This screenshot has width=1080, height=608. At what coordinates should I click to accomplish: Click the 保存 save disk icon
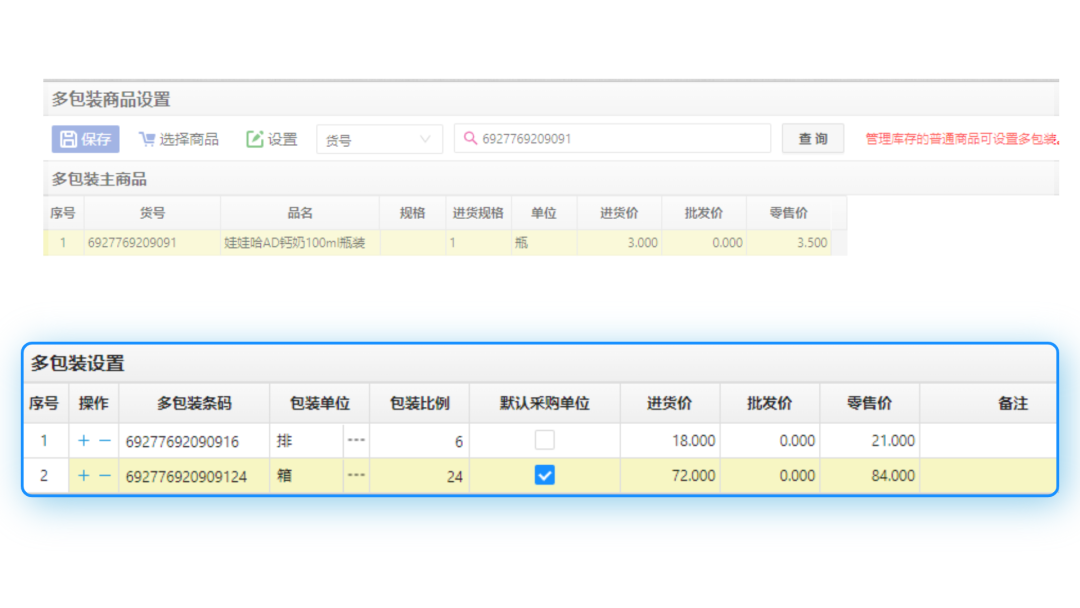[68, 139]
